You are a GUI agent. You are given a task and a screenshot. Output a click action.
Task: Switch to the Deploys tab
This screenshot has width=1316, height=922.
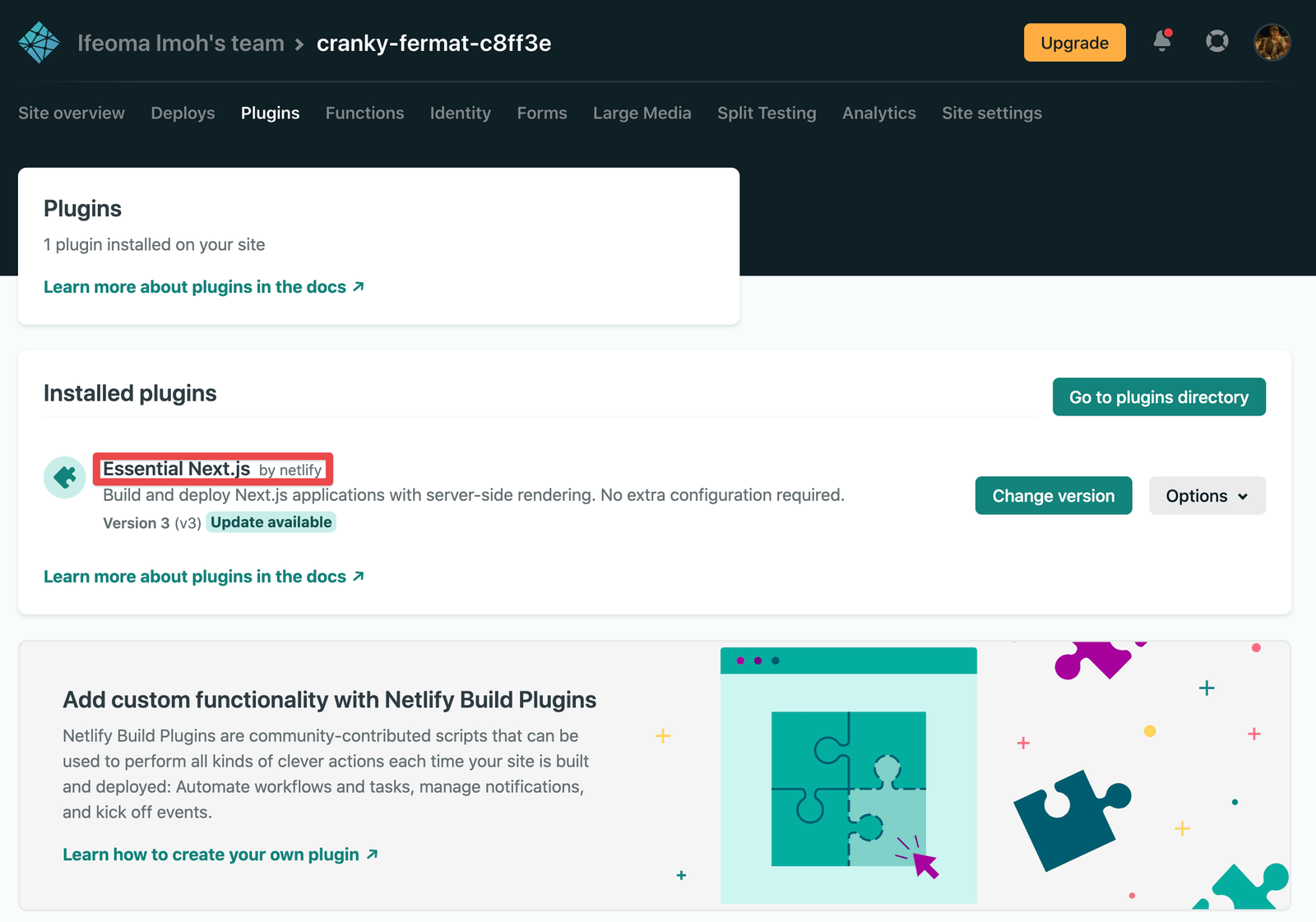tap(183, 113)
